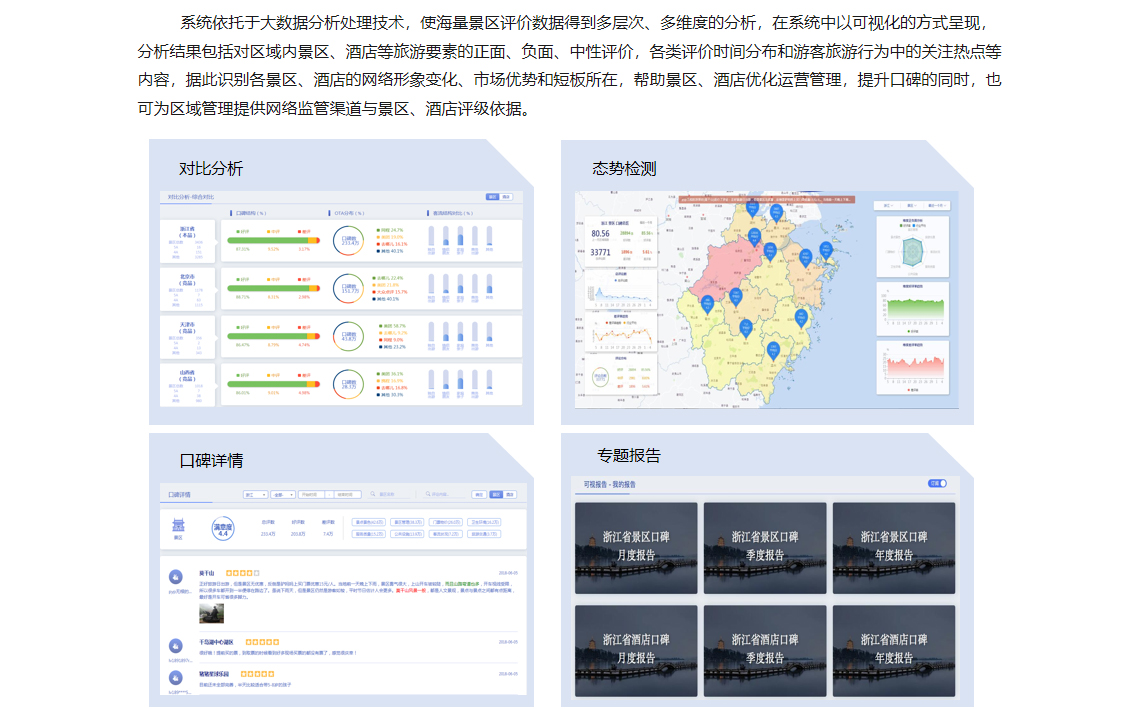Image resolution: width=1135 pixels, height=709 pixels.
Task: Open 浙江省景区口碑 月度报告 thumbnail
Action: click(x=636, y=547)
